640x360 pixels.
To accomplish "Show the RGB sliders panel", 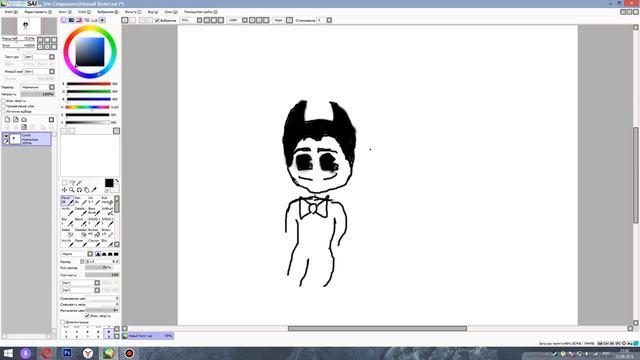I will (71, 20).
